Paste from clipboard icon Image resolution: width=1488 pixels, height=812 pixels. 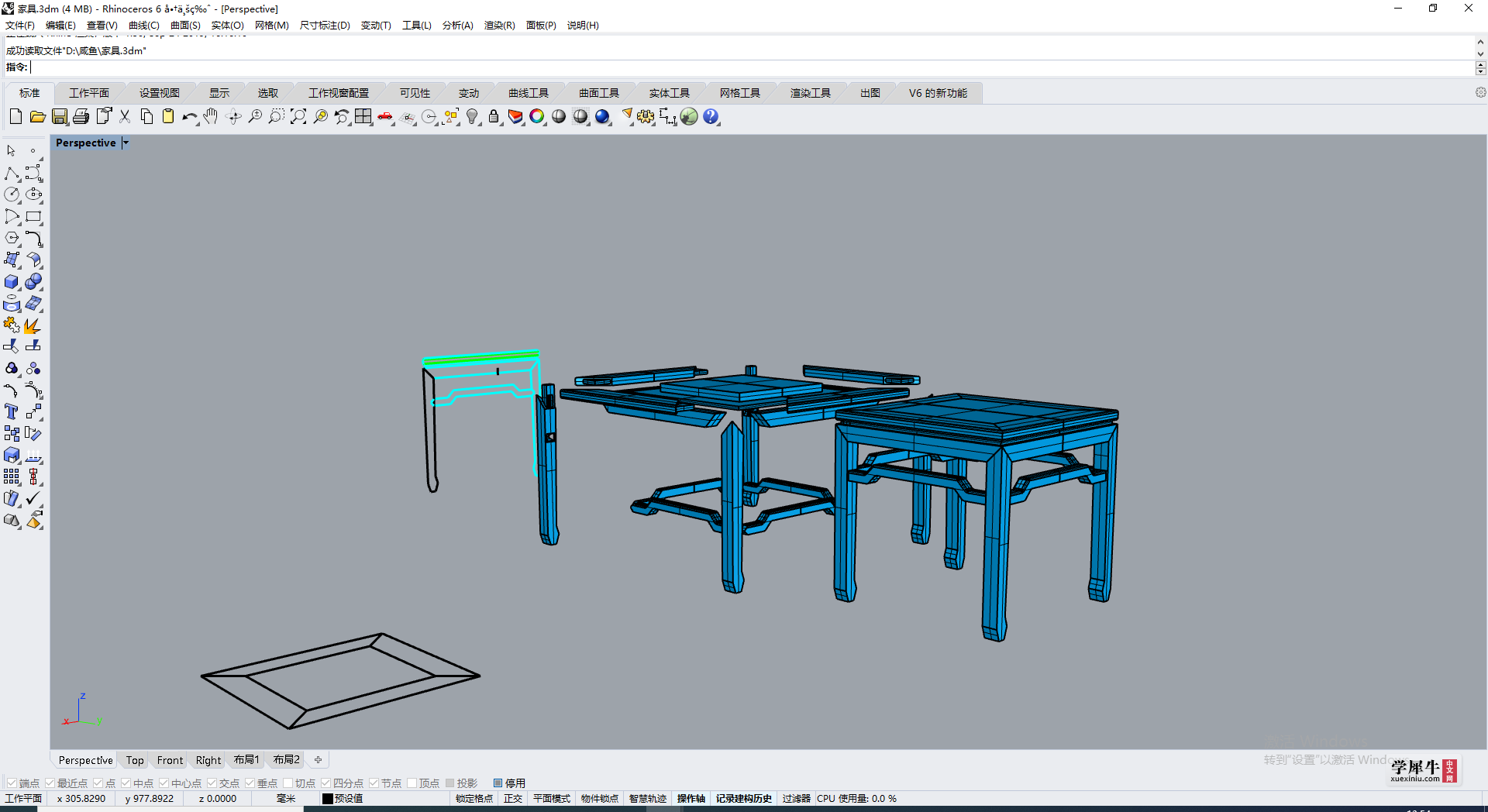(168, 117)
